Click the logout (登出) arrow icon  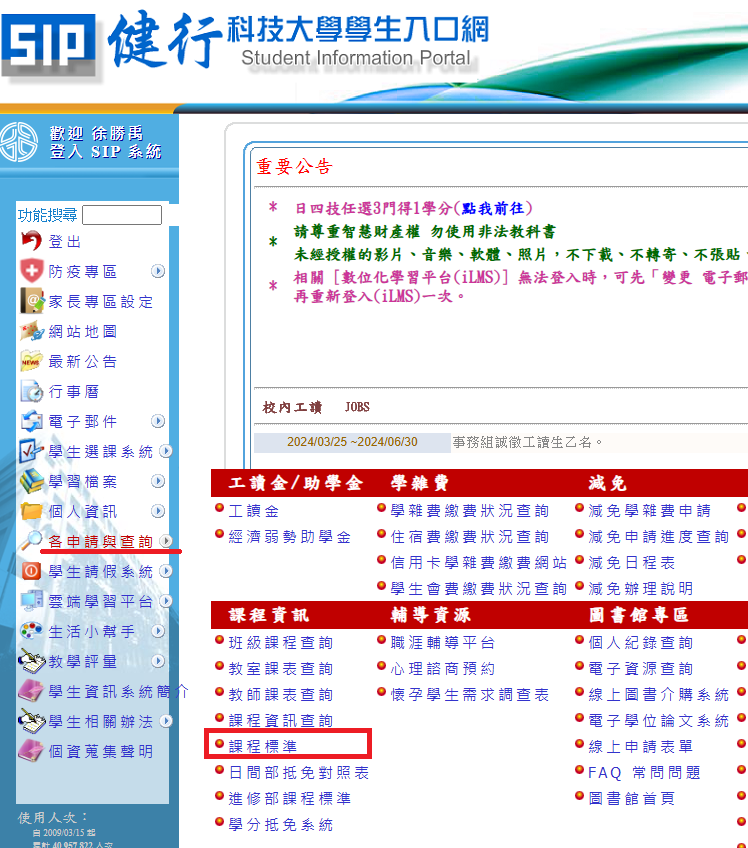(x=31, y=241)
